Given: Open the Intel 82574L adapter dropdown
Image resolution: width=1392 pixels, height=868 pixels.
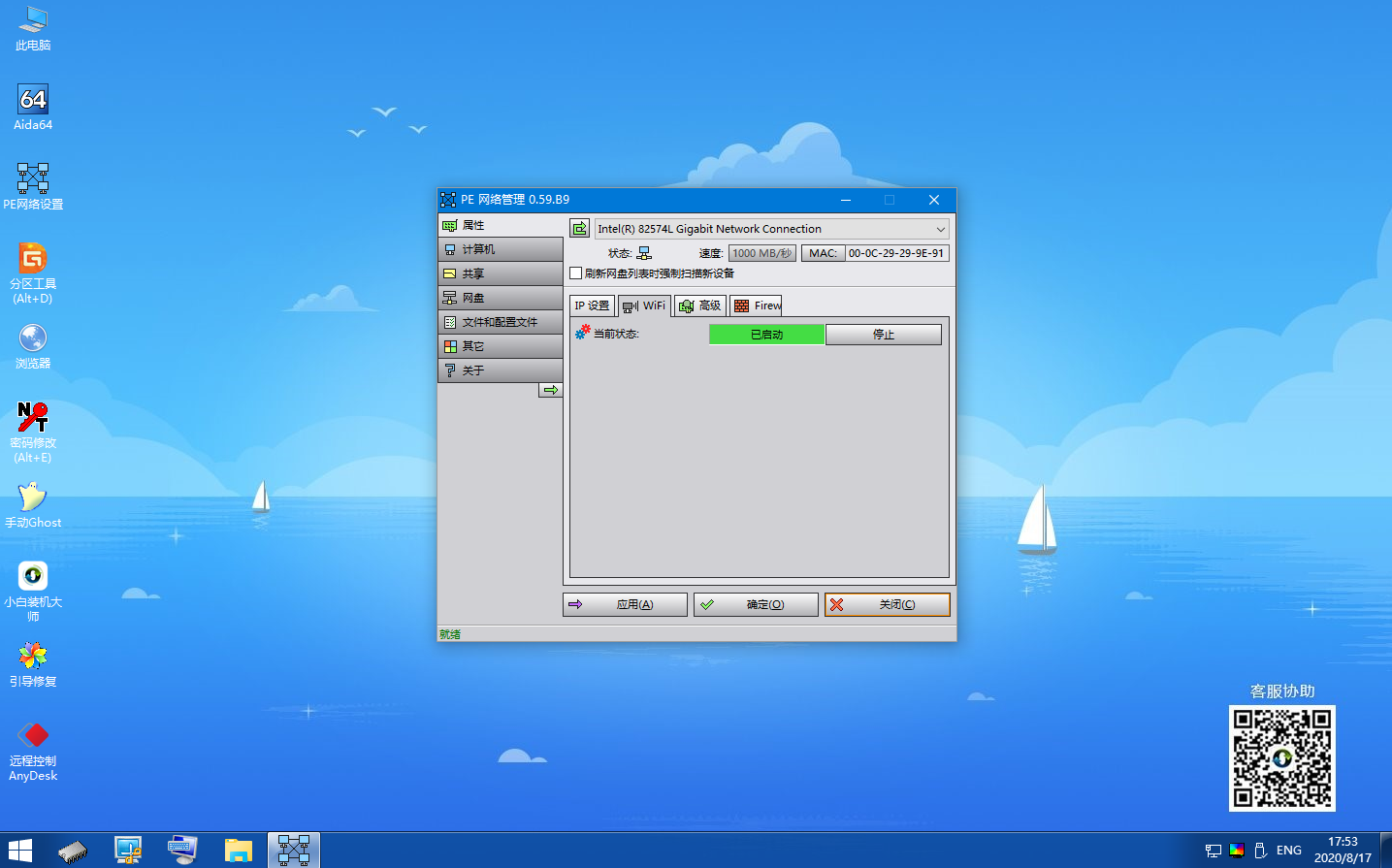Looking at the screenshot, I should point(938,228).
